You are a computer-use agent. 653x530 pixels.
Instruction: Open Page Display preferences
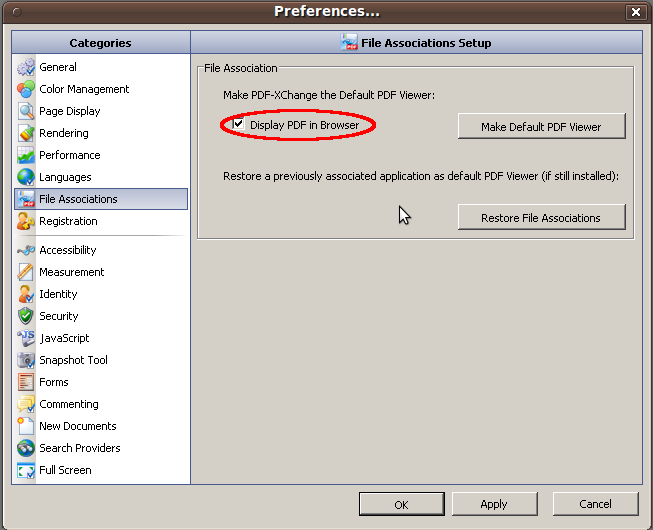[x=70, y=111]
